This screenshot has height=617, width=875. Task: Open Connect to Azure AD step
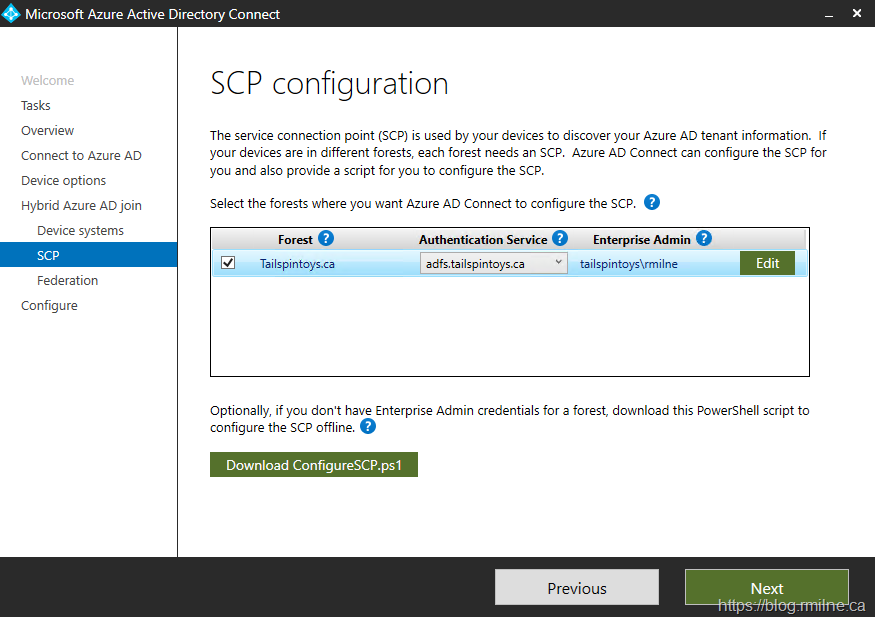click(x=81, y=156)
